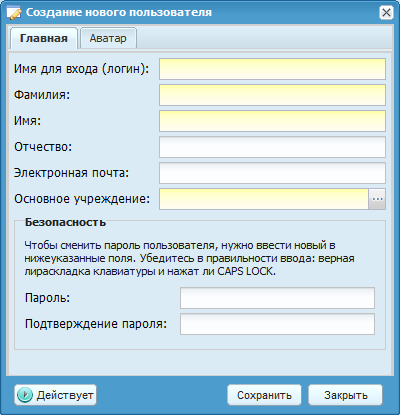The image size is (400, 415).
Task: Focus the Фамилия input field
Action: pyautogui.click(x=272, y=95)
